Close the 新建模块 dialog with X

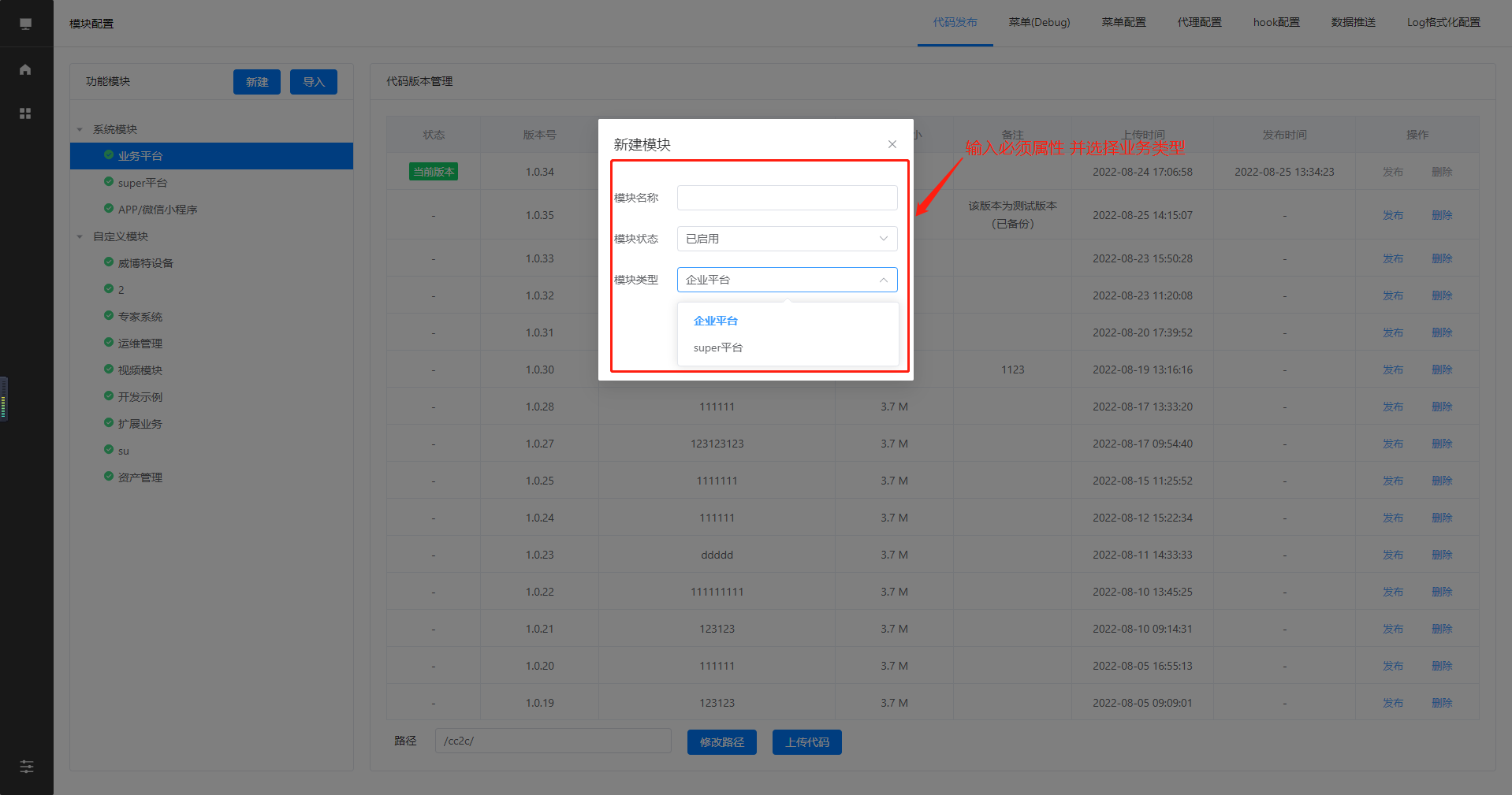[x=892, y=144]
